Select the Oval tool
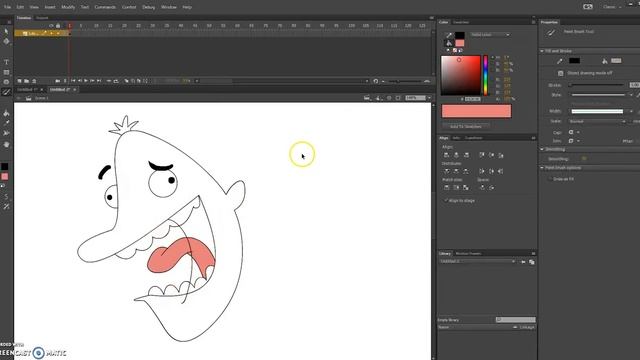This screenshot has width=640, height=360. [x=6, y=82]
